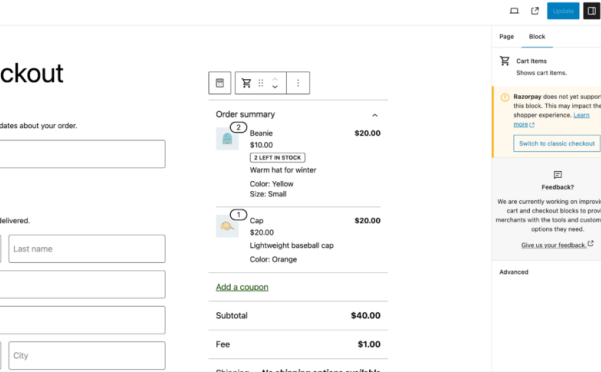Expand the Advanced section

pyautogui.click(x=514, y=272)
